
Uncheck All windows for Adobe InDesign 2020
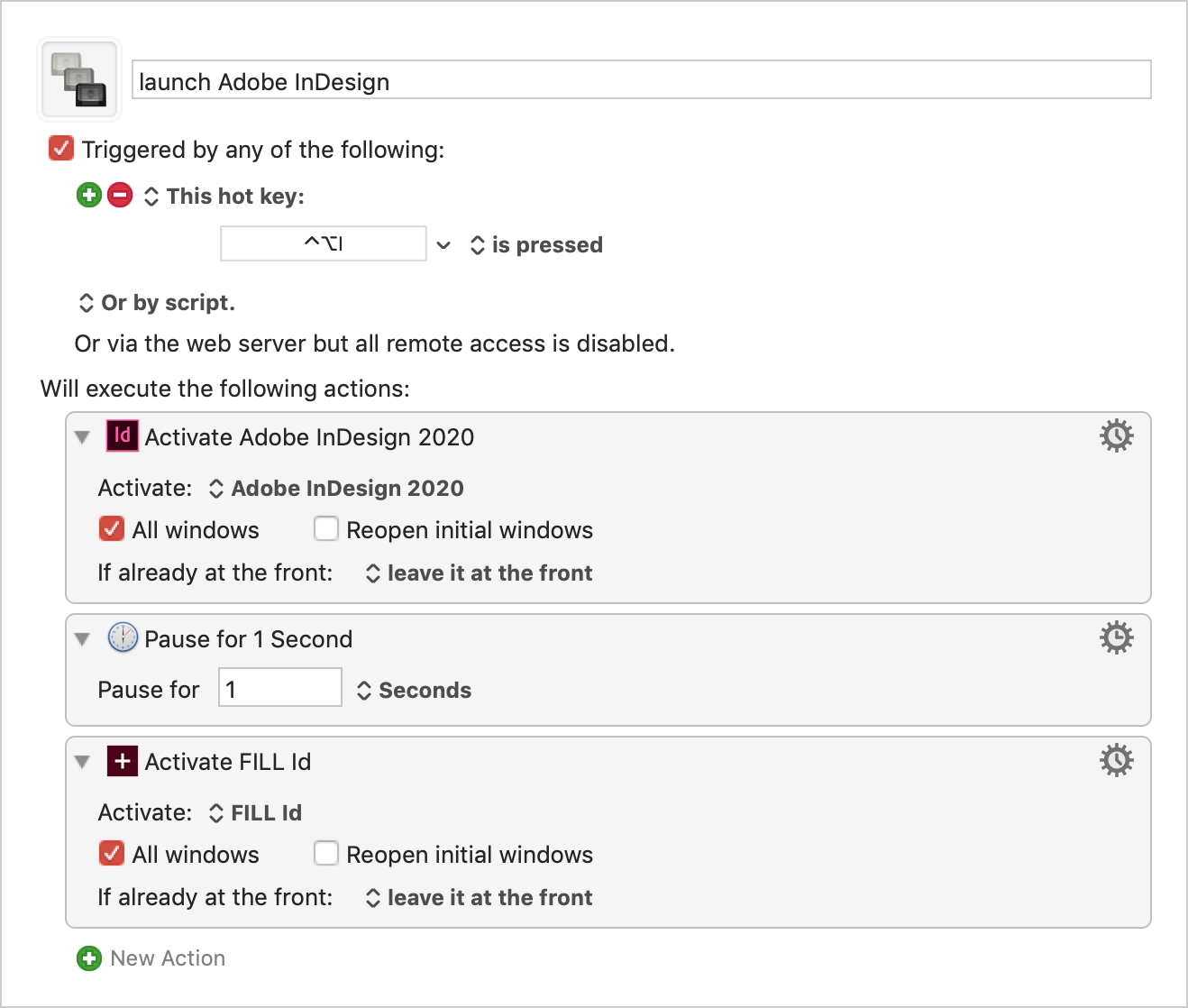[x=112, y=528]
